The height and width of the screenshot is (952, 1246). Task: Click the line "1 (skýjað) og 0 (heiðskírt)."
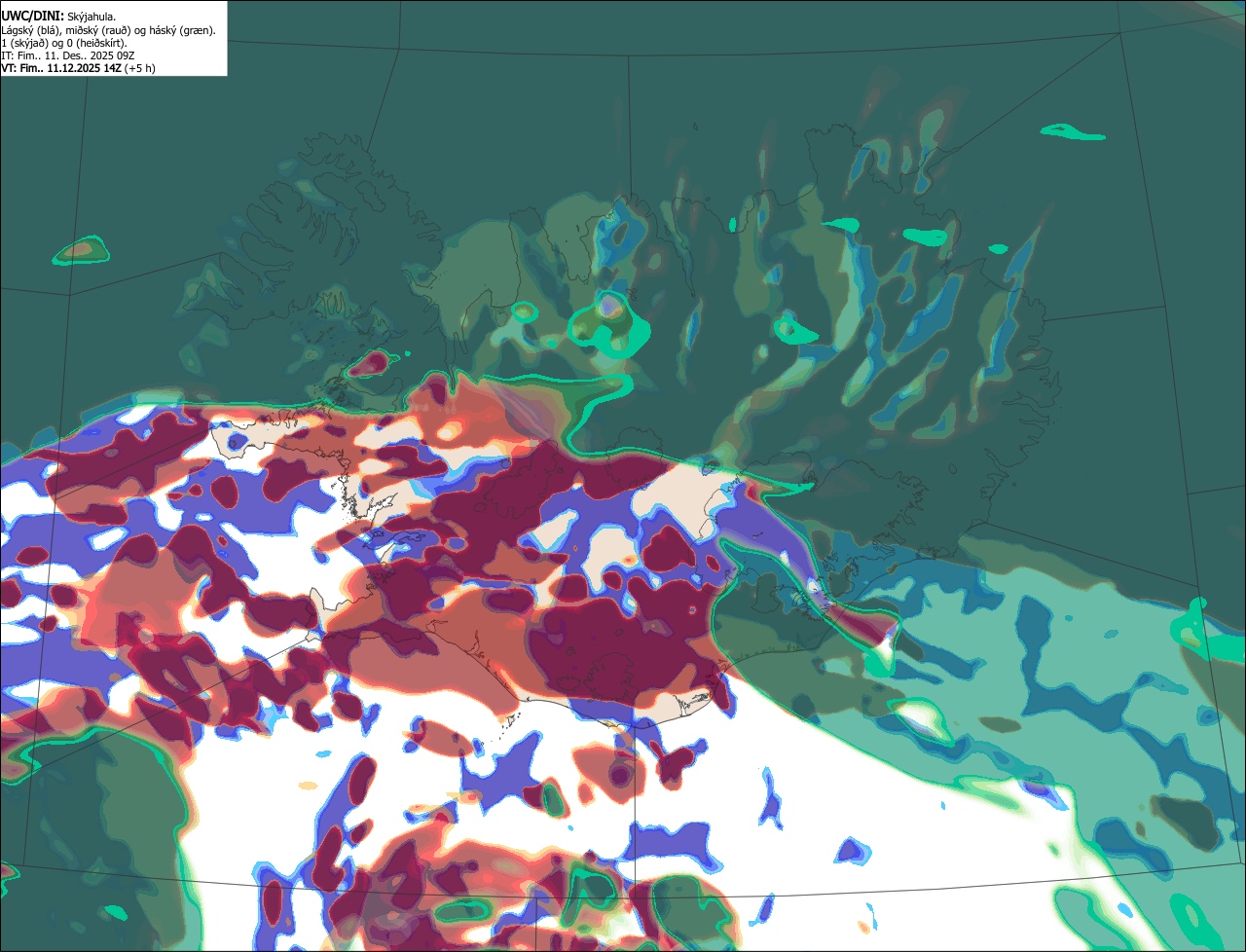(64, 43)
